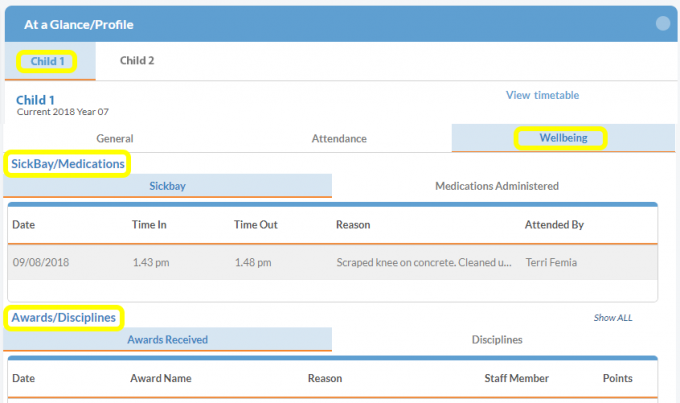680x403 pixels.
Task: Open the Awards Received sub-tab
Action: point(167,340)
